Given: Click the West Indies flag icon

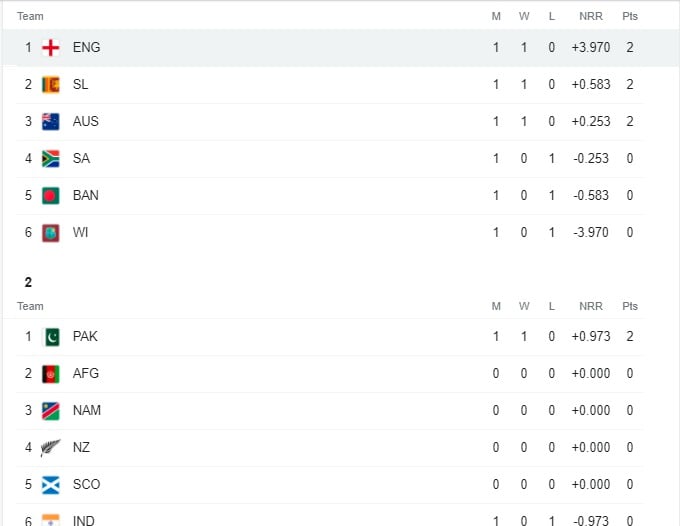Looking at the screenshot, I should click(x=51, y=233).
